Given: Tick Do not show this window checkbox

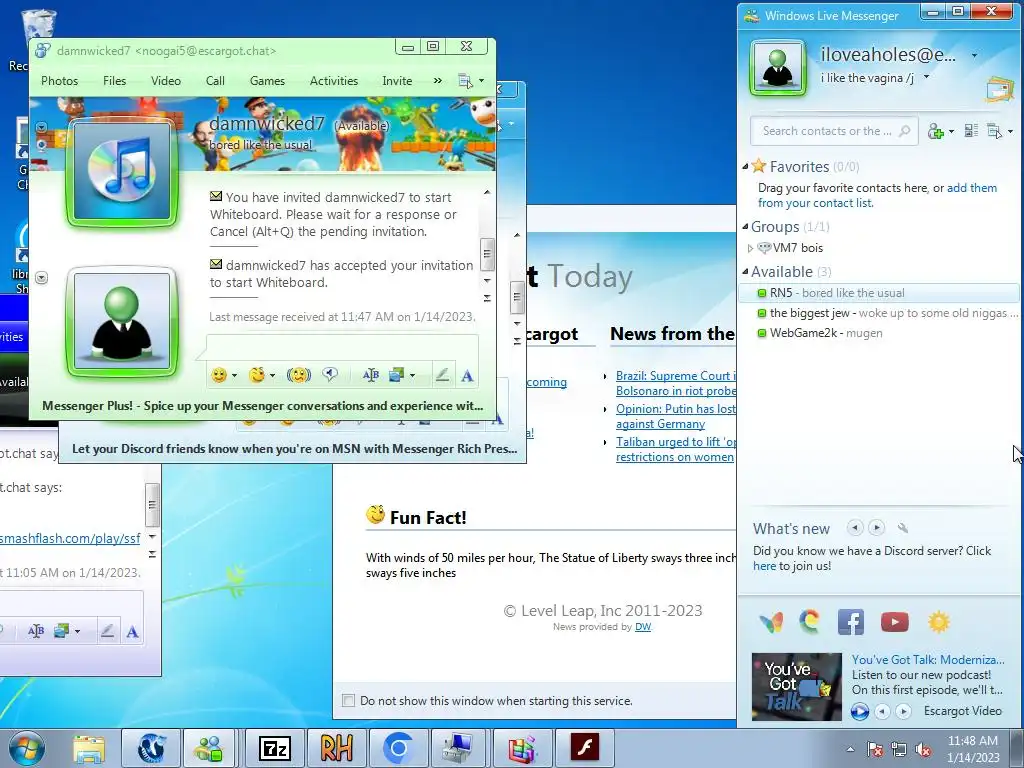Looking at the screenshot, I should [x=348, y=701].
